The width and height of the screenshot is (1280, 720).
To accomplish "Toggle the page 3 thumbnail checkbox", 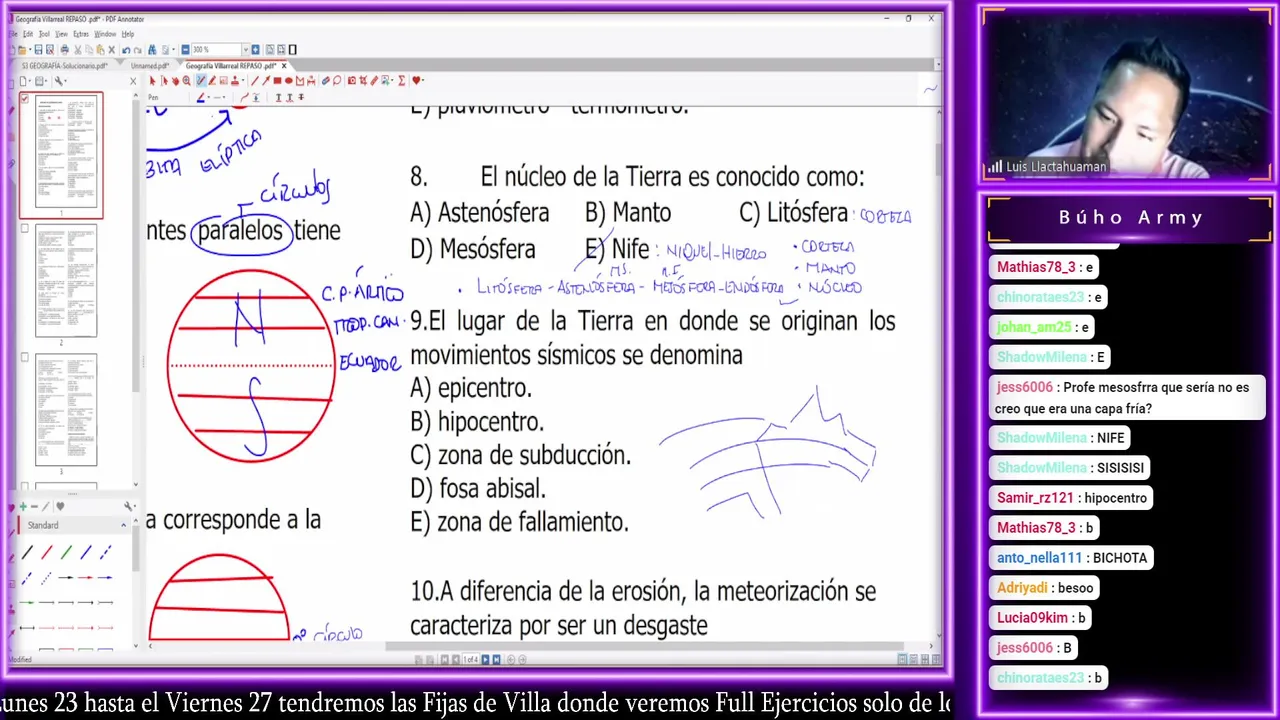I will click(25, 357).
